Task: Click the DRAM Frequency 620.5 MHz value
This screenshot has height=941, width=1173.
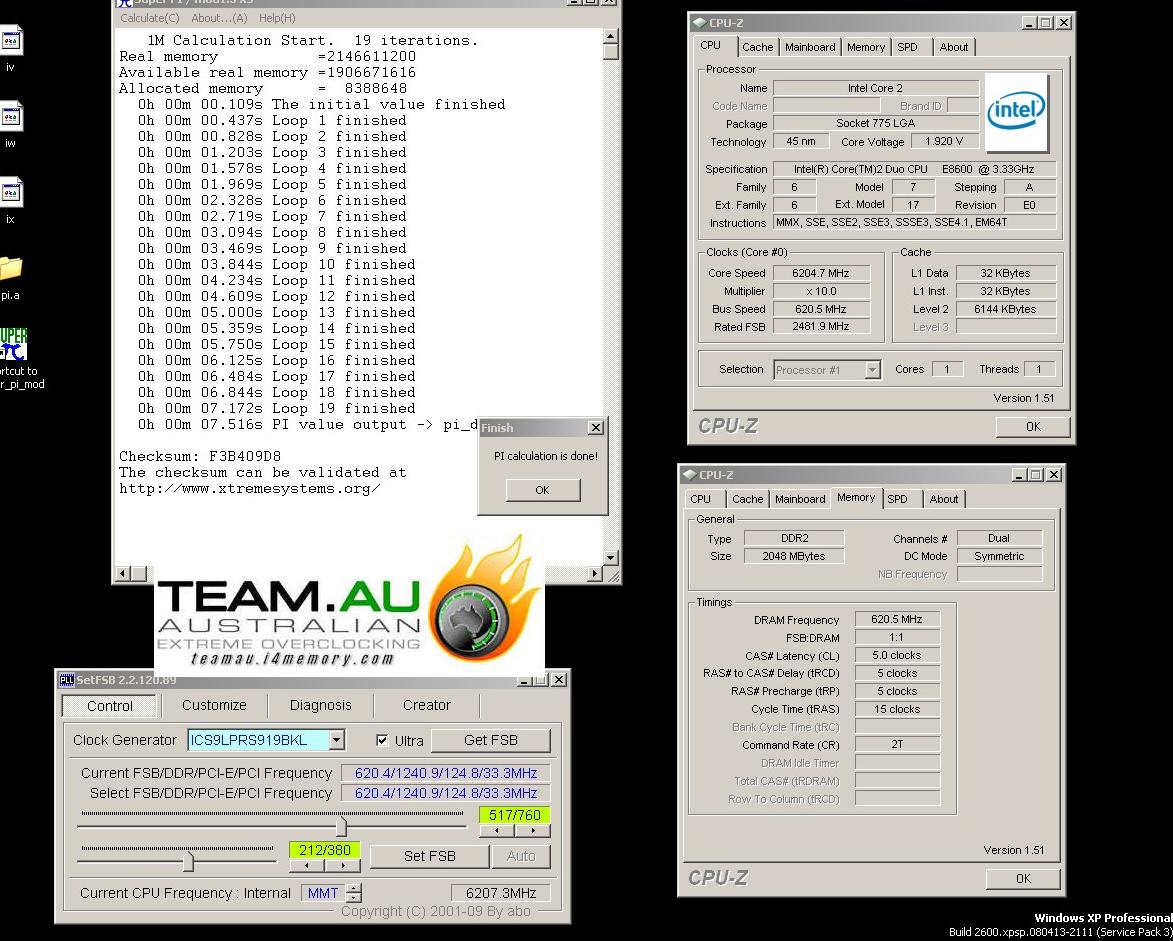Action: (x=896, y=619)
